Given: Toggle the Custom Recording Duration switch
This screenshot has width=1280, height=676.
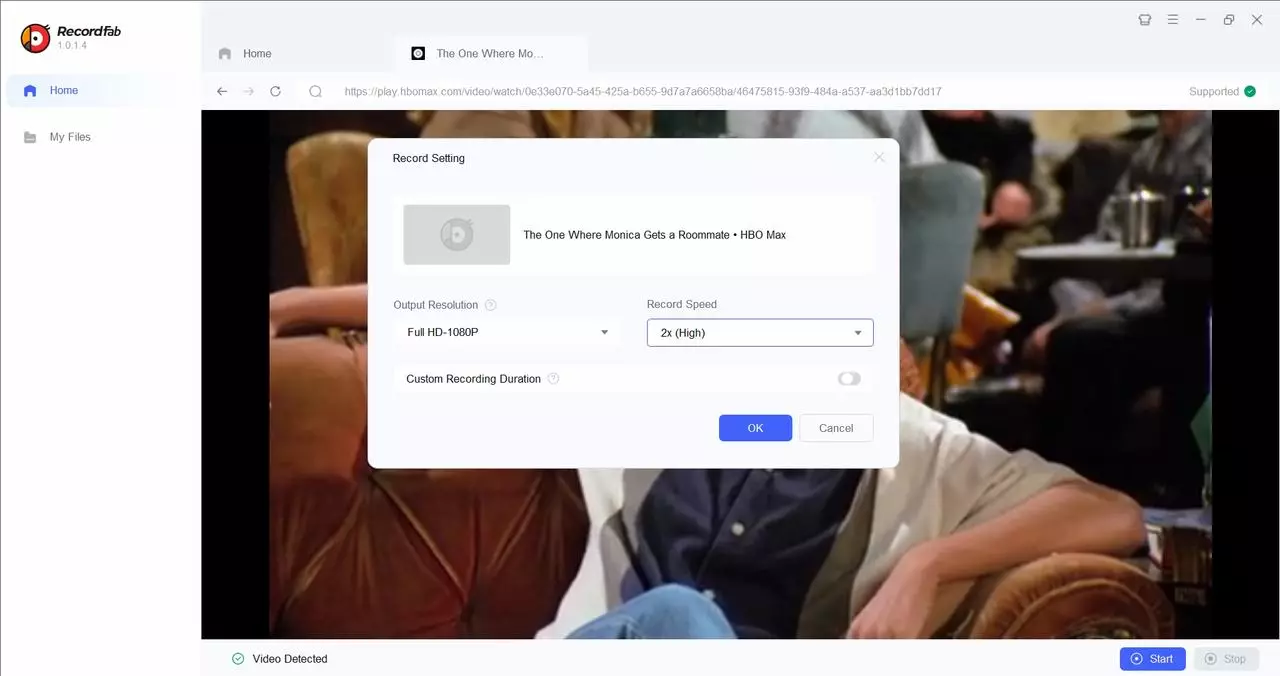Looking at the screenshot, I should (849, 379).
